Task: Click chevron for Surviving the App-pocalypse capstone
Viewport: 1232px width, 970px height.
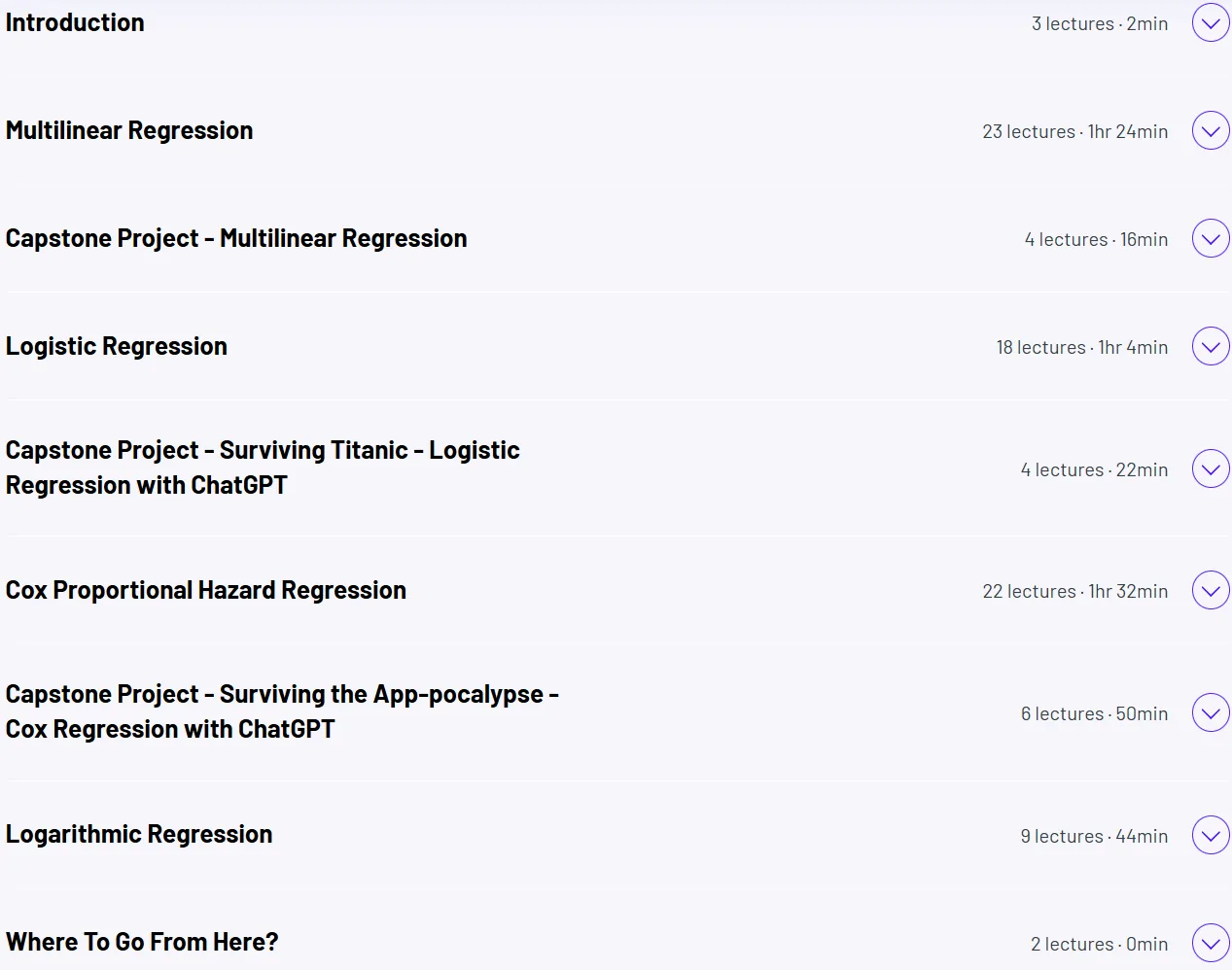Action: [1211, 712]
